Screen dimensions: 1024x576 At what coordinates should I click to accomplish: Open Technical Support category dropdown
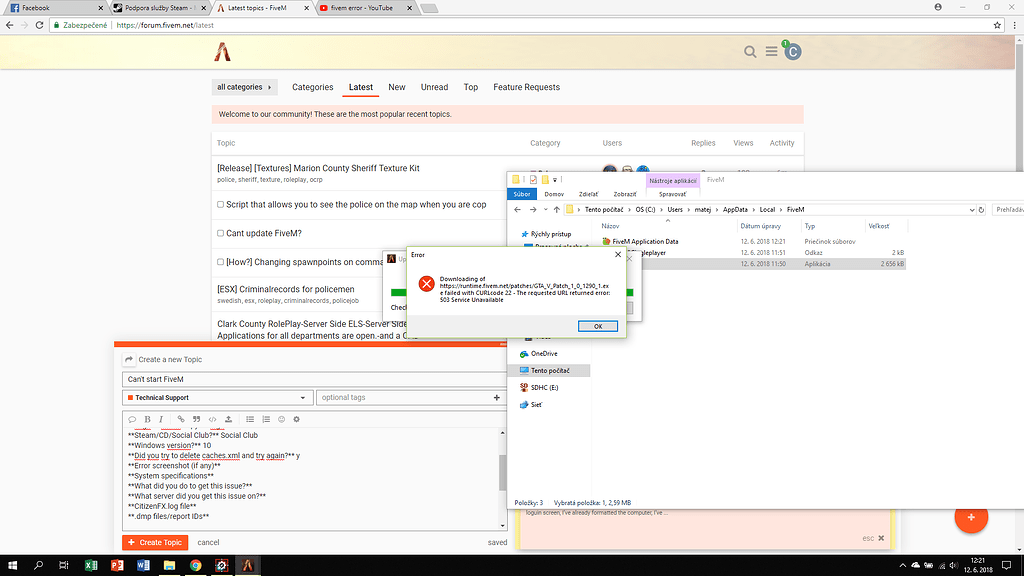click(217, 398)
